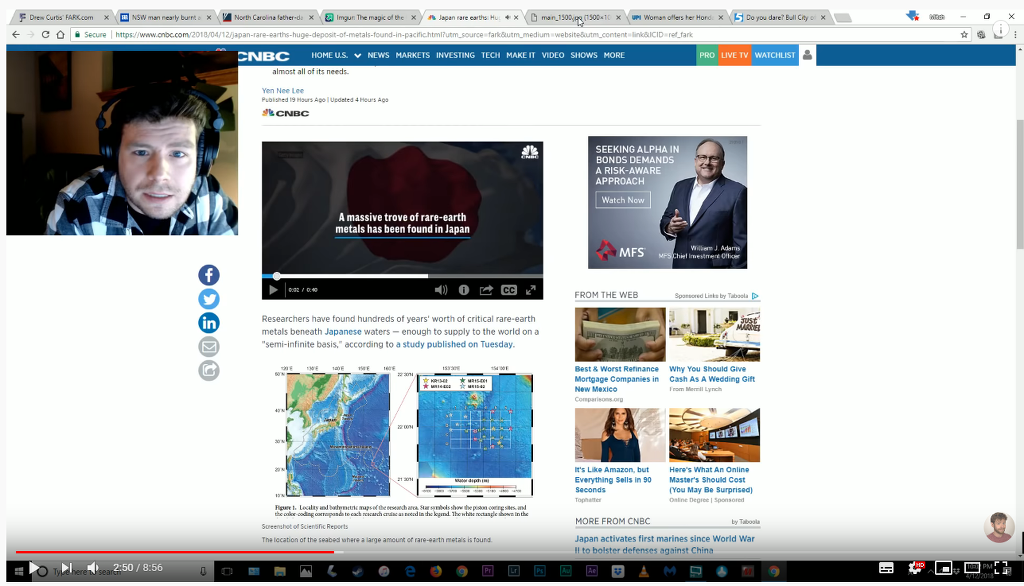This screenshot has height=586, width=1024.
Task: Skip to next video in YouTube player
Action: point(66,568)
